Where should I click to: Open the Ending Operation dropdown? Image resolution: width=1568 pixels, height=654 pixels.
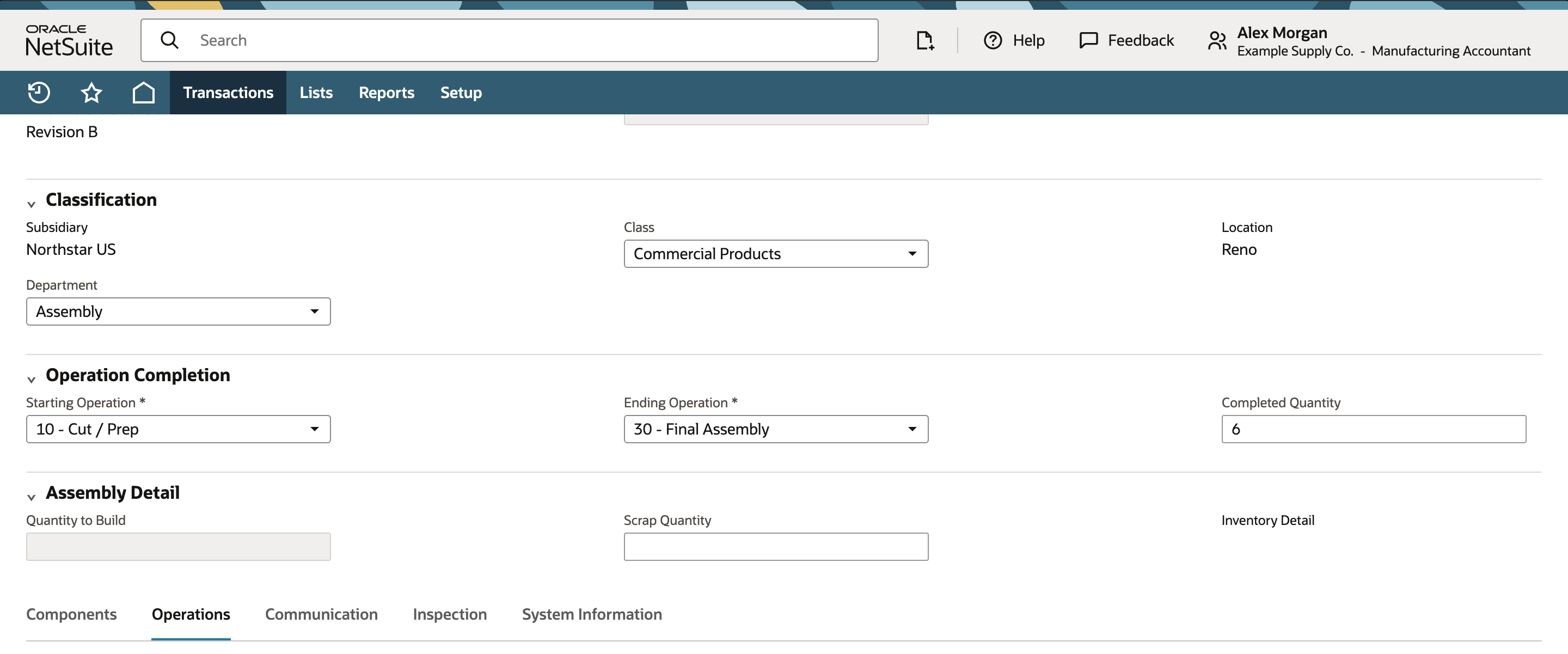click(775, 429)
